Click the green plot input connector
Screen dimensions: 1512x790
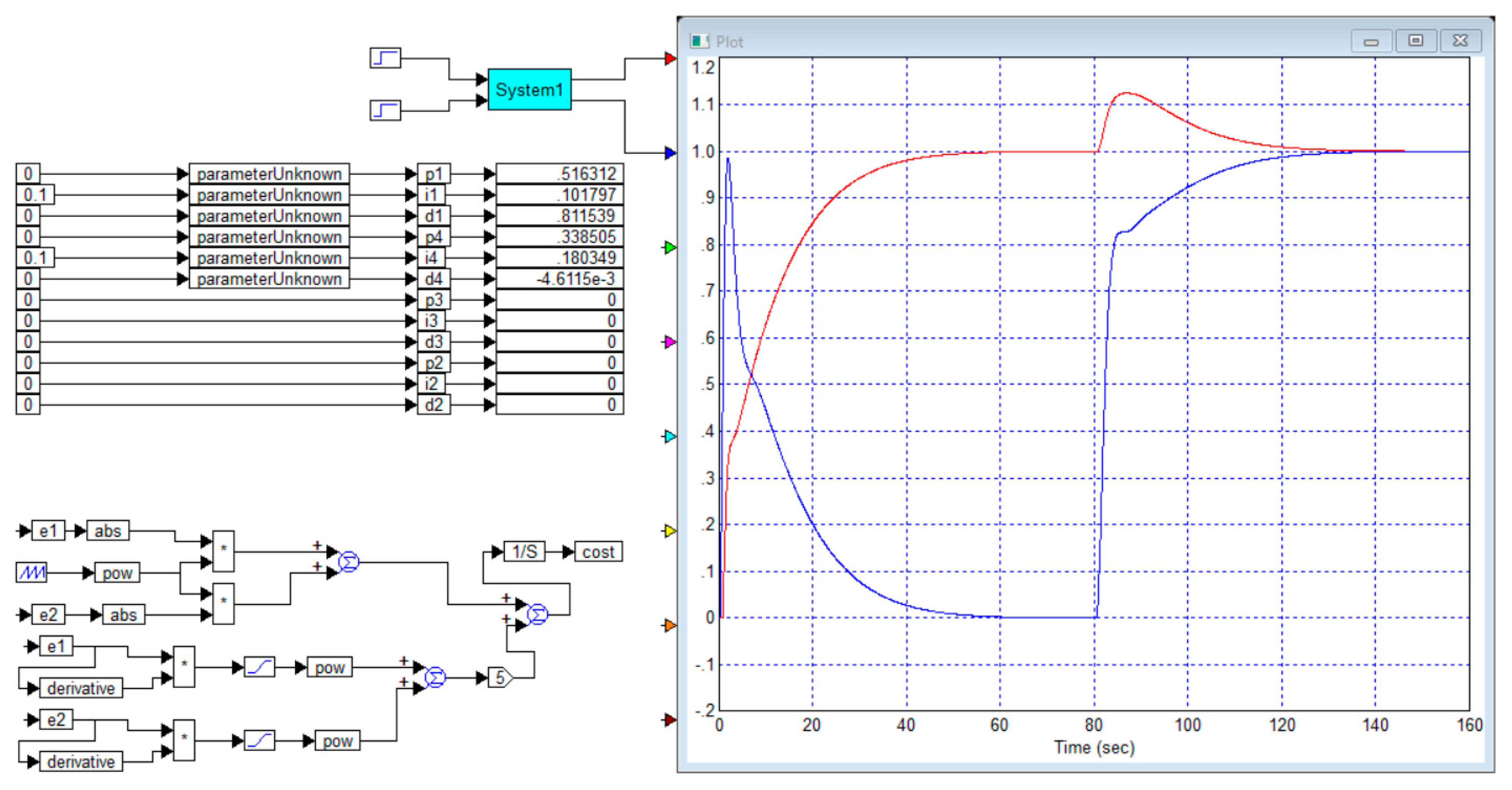click(670, 248)
